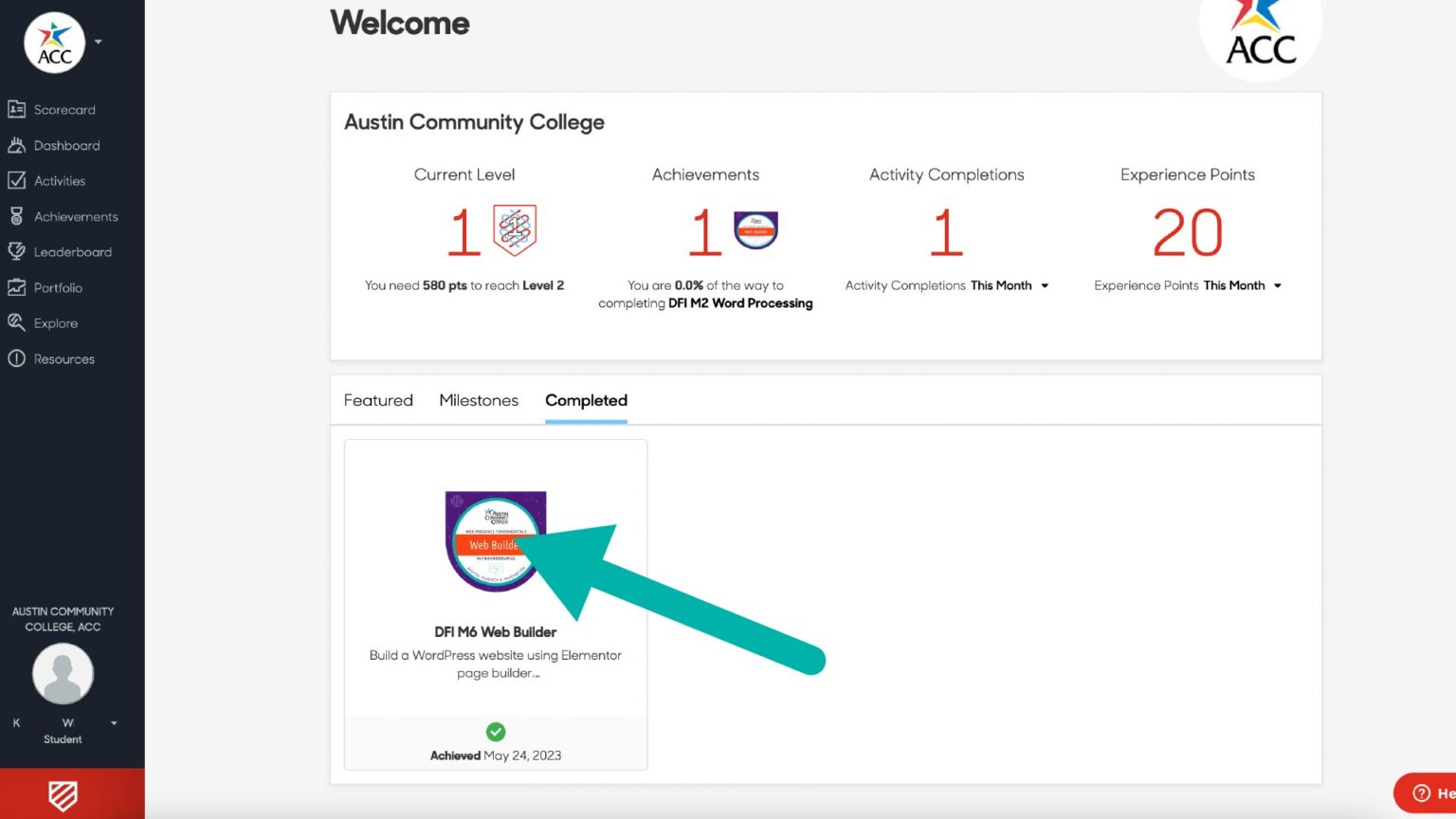Open Resources via its info icon
The image size is (1456, 819).
pos(17,358)
